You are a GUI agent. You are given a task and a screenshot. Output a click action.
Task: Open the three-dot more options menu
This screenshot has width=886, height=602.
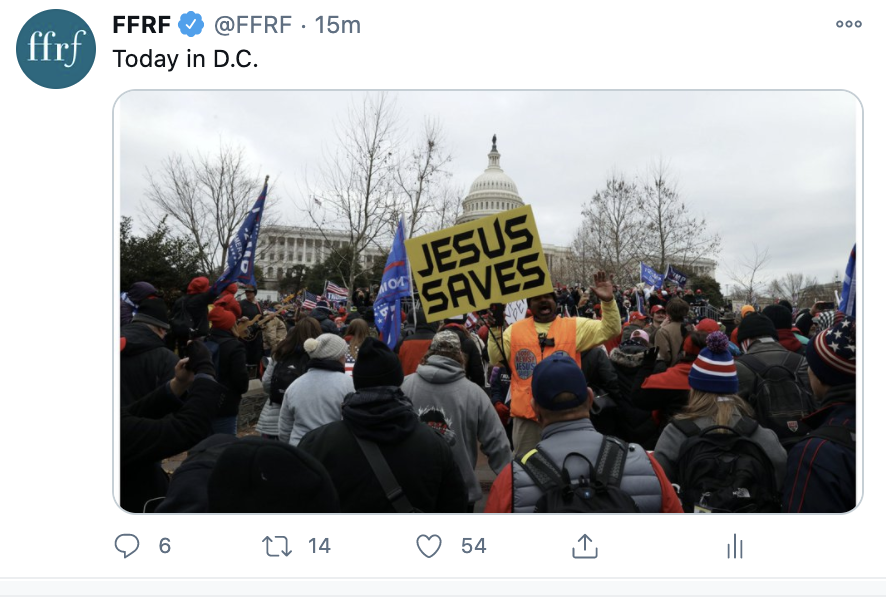(849, 24)
